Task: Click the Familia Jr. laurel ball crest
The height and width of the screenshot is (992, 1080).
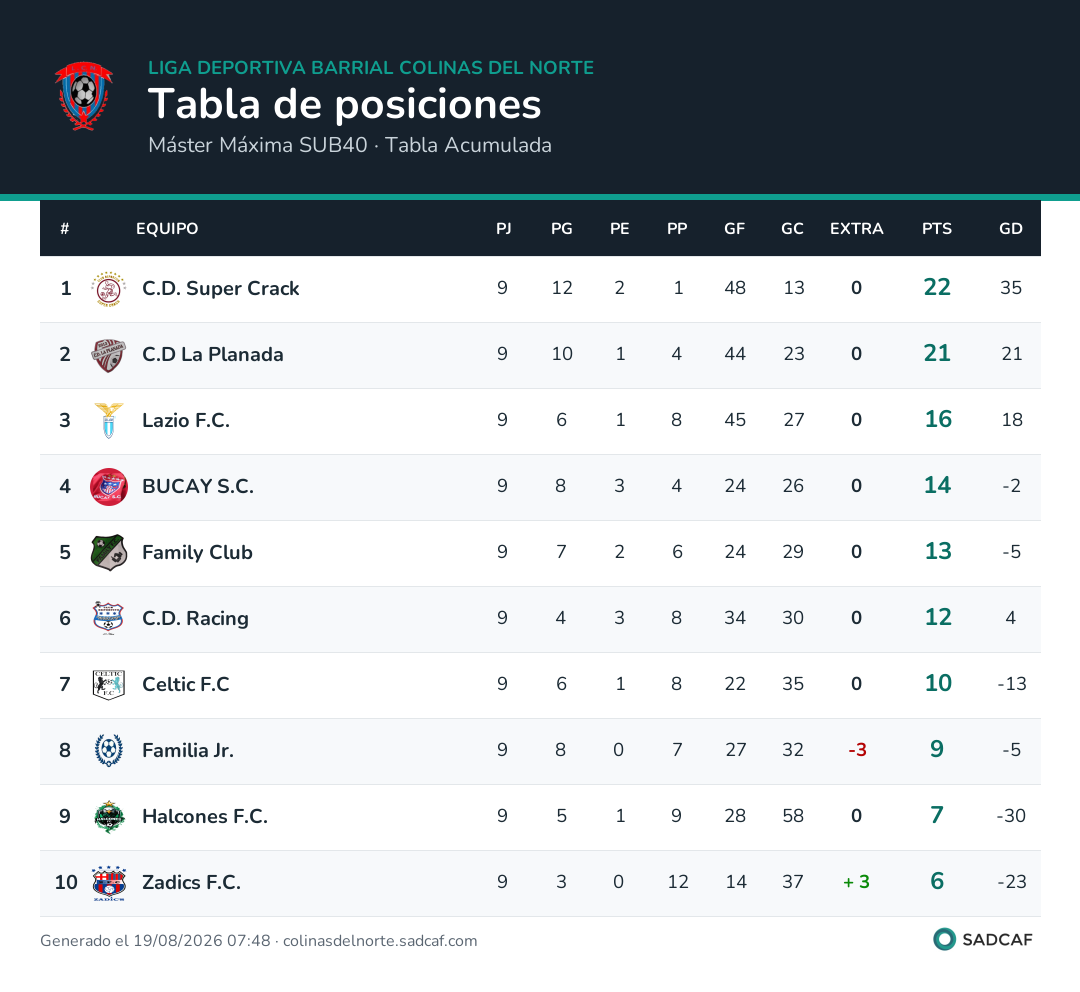Action: pyautogui.click(x=109, y=751)
